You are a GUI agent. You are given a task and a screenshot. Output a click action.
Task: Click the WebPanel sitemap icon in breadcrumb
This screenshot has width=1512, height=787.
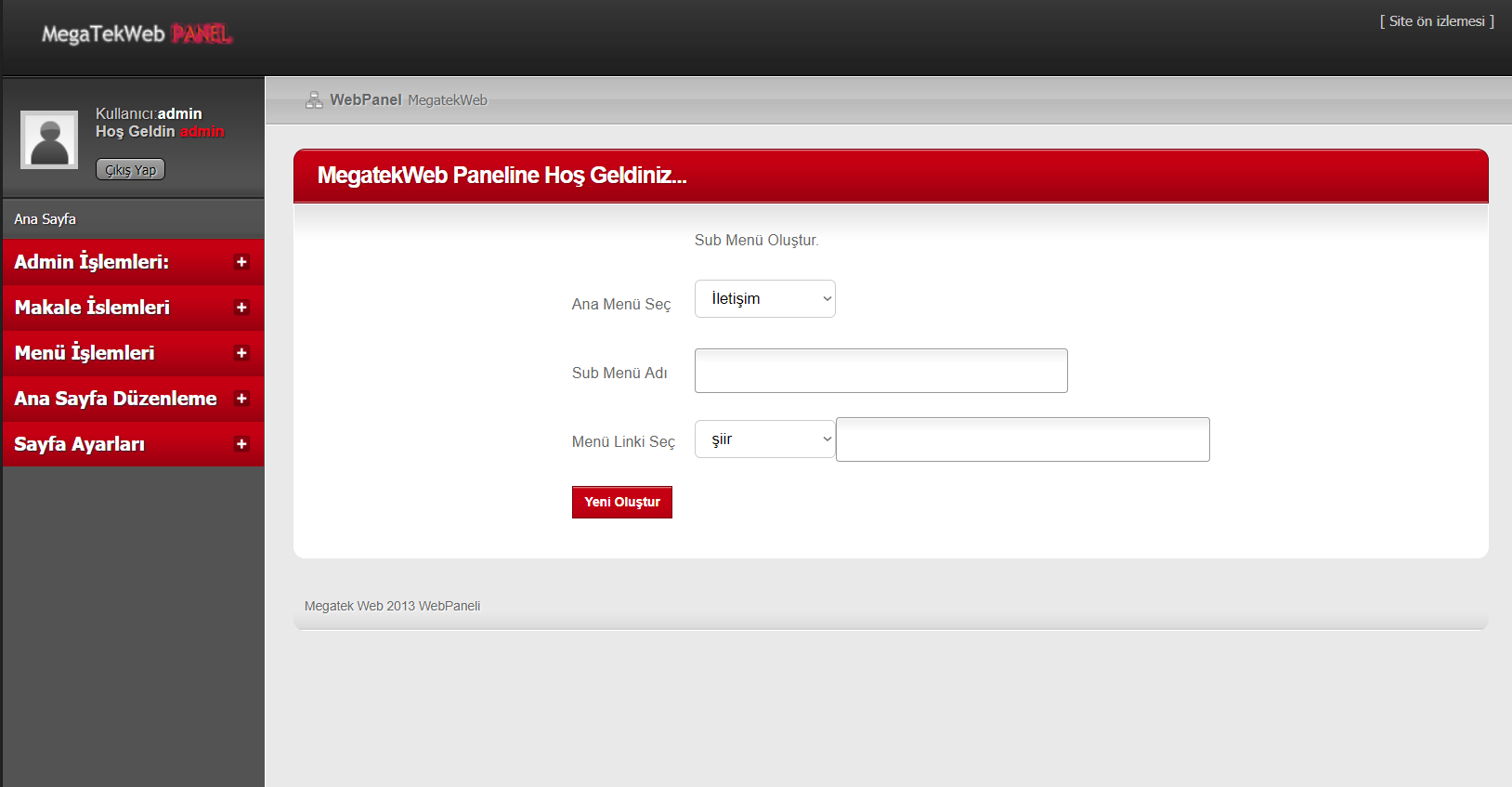[314, 100]
